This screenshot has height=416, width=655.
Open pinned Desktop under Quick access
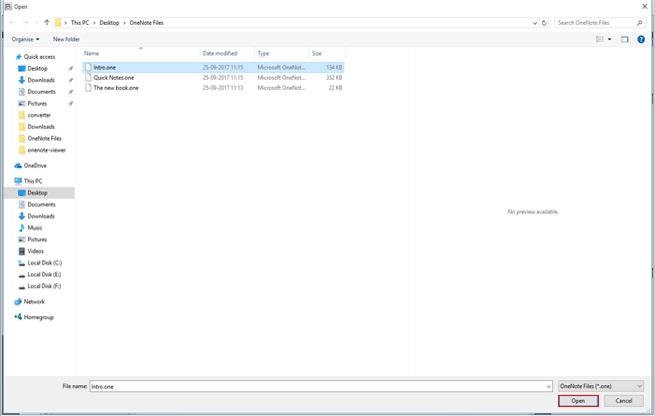click(x=37, y=68)
